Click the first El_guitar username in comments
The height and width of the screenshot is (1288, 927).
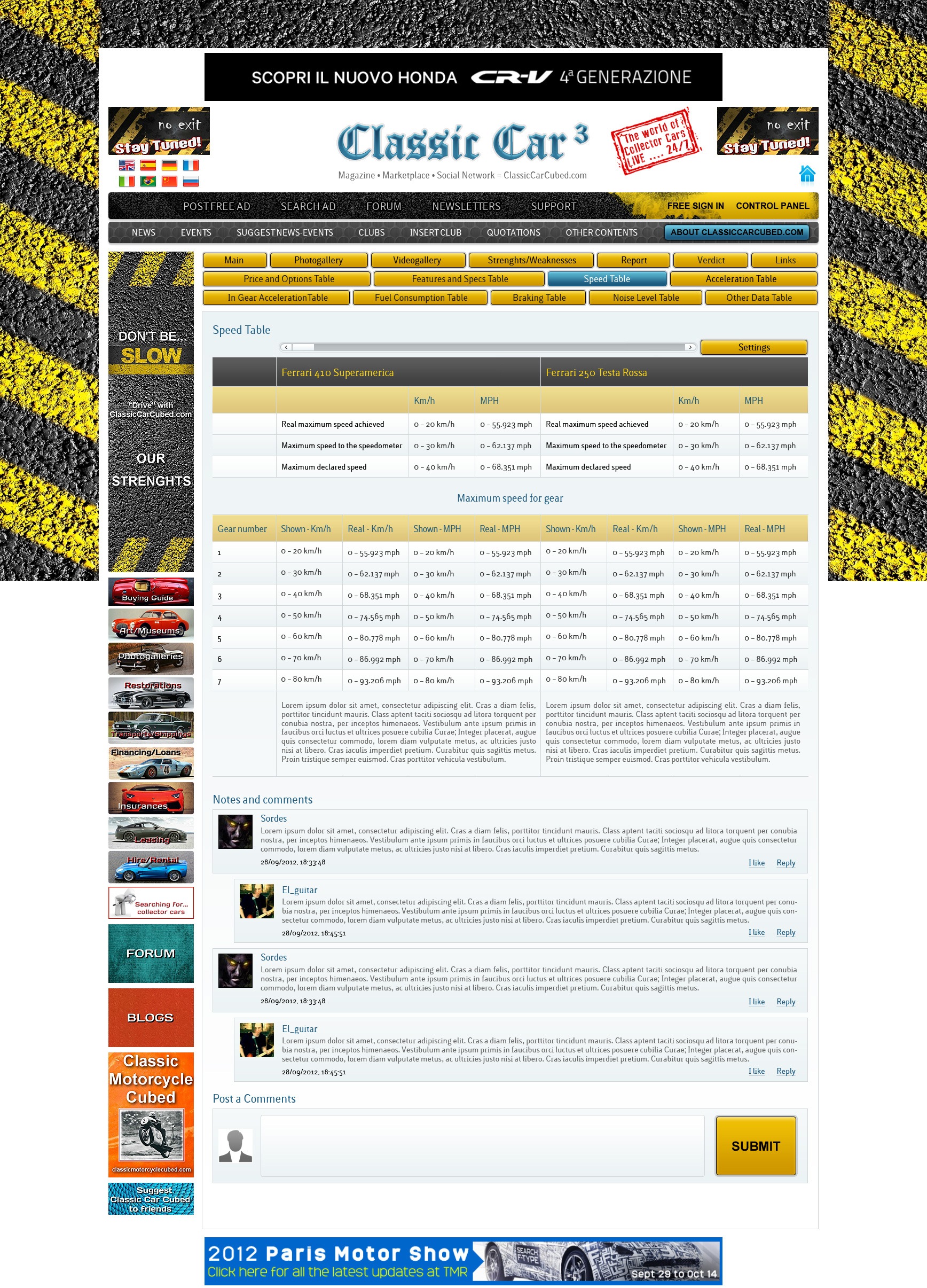(300, 890)
